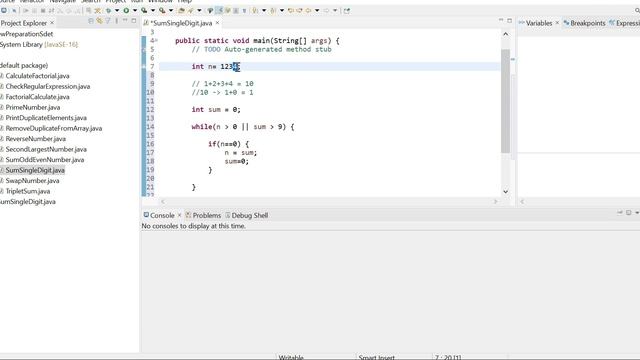Switch to the Breakpoints tab
640x360 pixels.
click(x=584, y=23)
